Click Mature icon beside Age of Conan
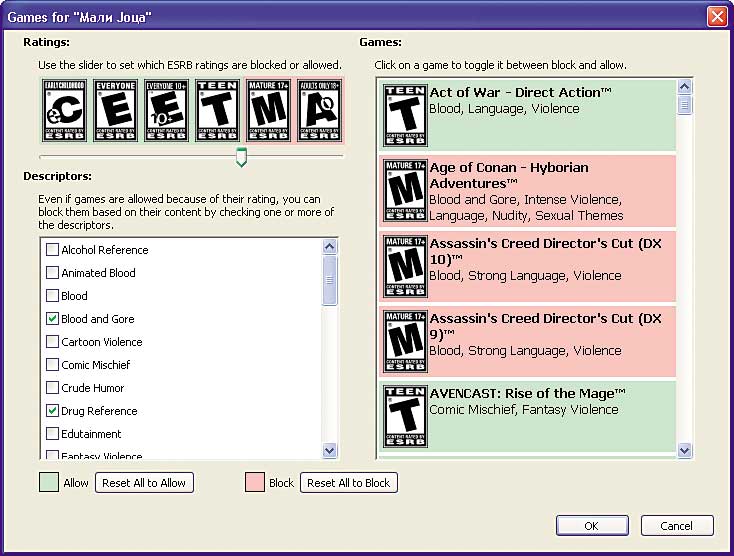The image size is (734, 556). (x=405, y=190)
